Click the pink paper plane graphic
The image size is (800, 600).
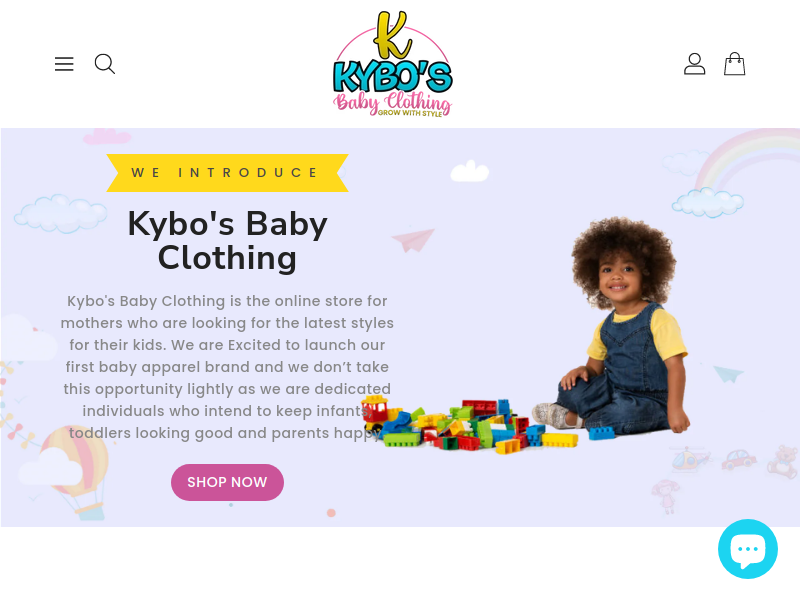click(x=413, y=240)
